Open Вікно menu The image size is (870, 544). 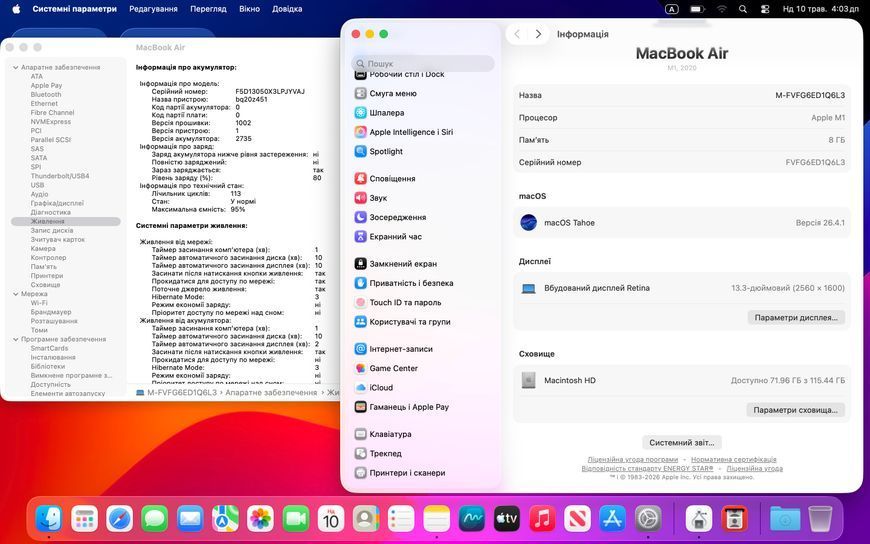point(249,9)
